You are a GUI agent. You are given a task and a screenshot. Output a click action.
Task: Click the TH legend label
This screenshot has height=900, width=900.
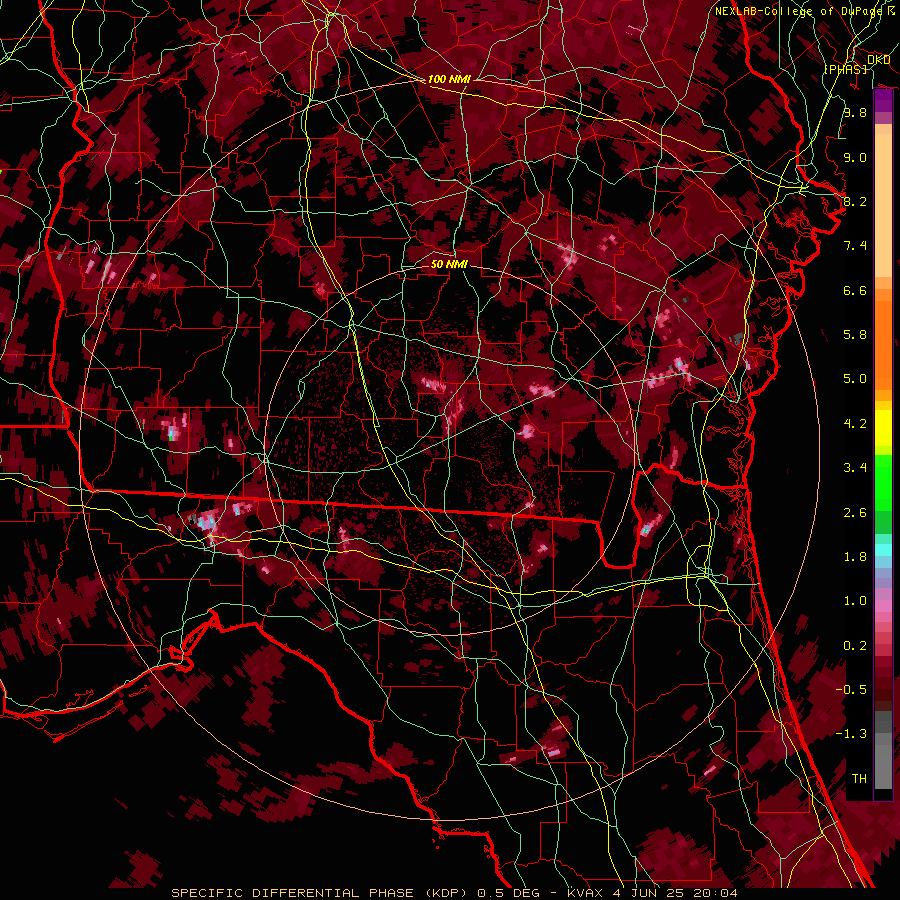859,779
